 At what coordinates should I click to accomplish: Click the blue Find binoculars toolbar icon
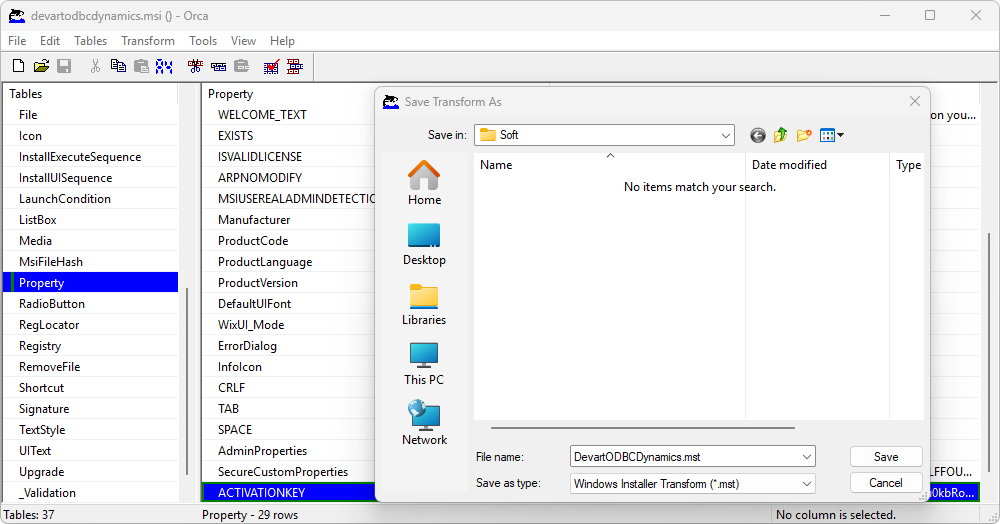[164, 66]
